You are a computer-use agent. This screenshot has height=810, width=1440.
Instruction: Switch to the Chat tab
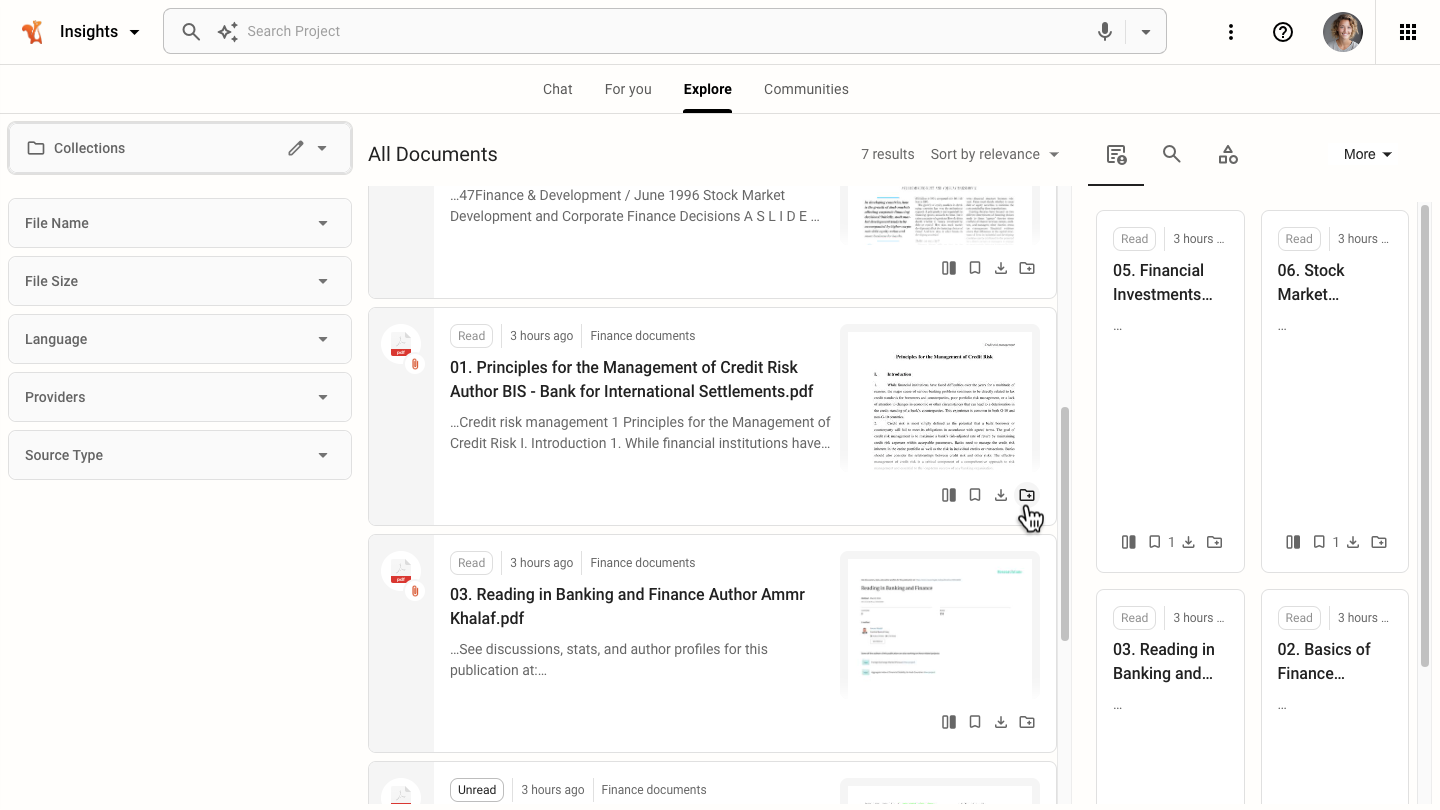(x=558, y=89)
